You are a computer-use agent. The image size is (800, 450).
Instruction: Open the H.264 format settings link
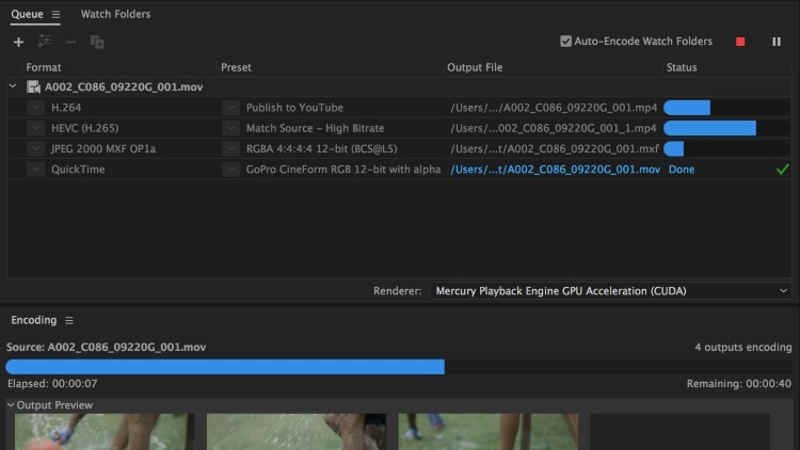66,108
